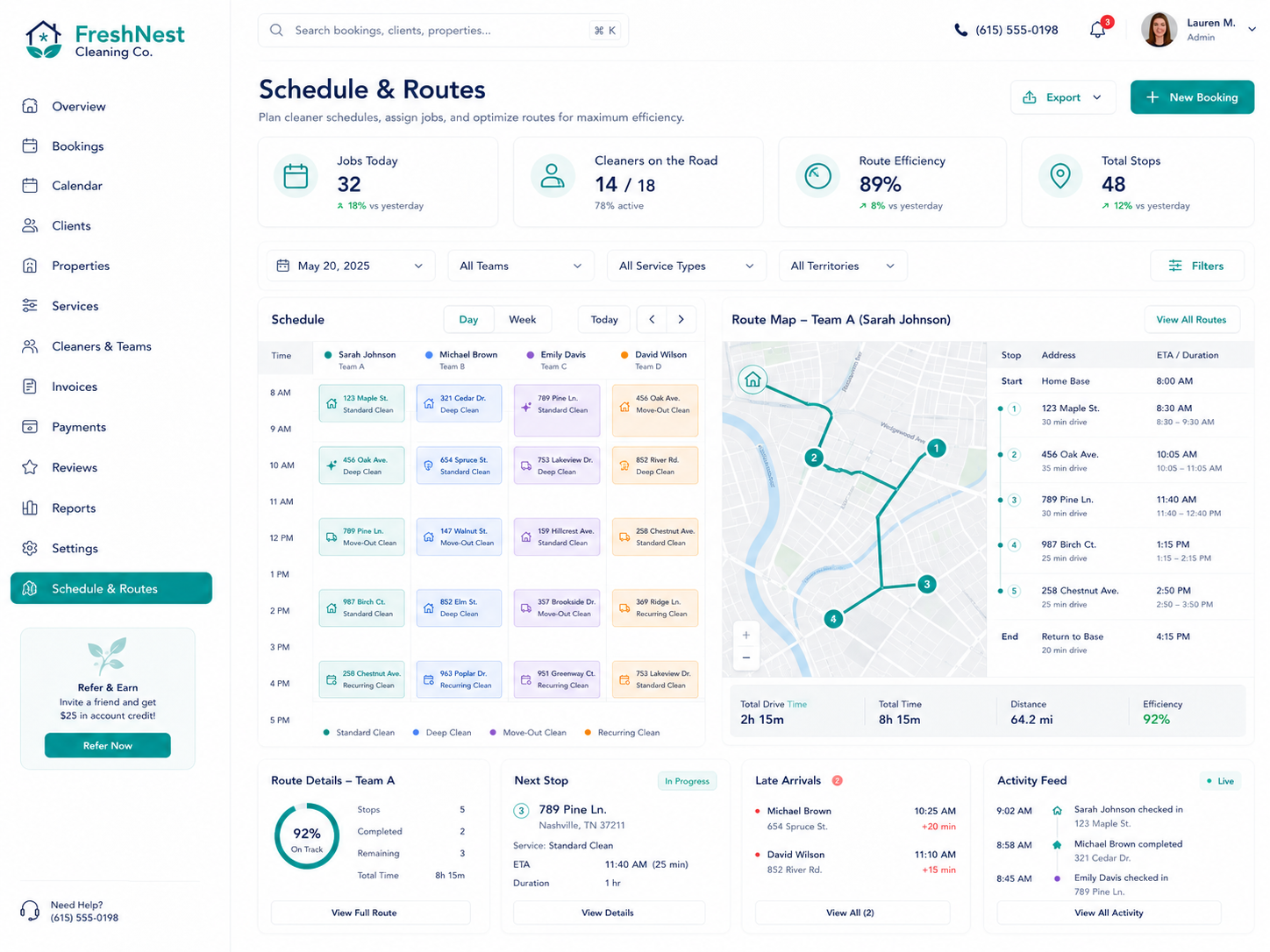
Task: Click Lauren M. profile avatar
Action: coord(1159,30)
